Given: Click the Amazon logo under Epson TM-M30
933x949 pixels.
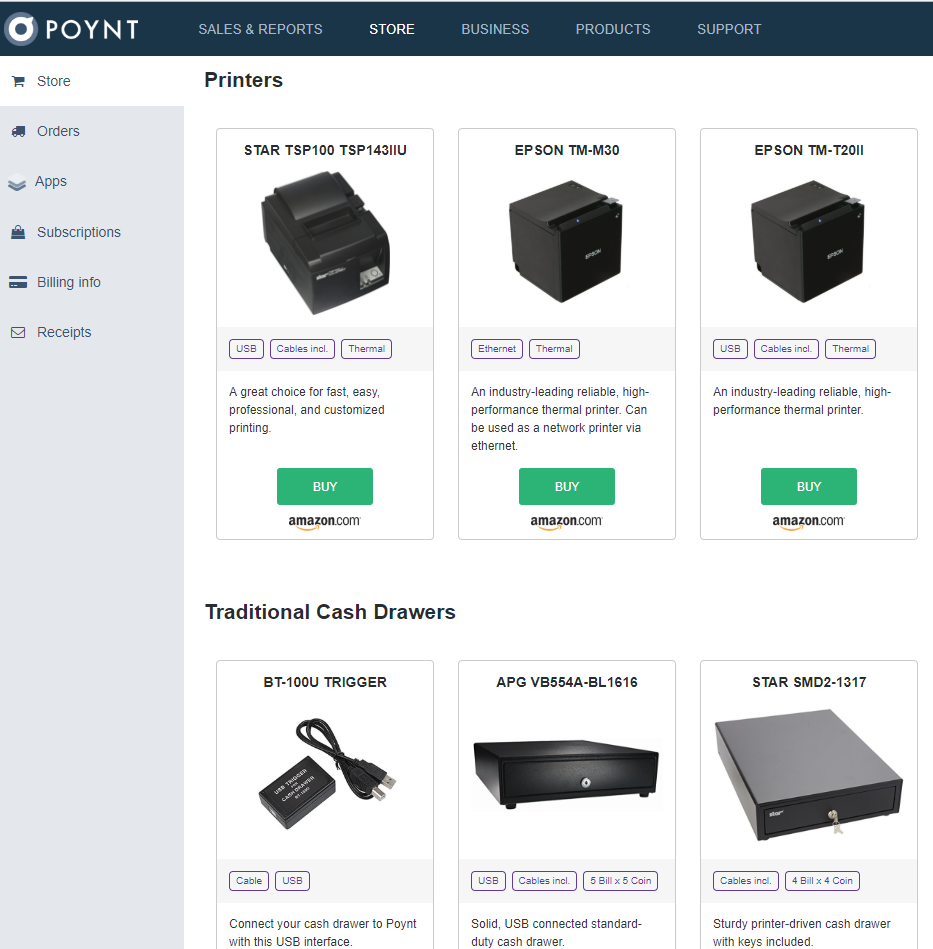Looking at the screenshot, I should pos(567,522).
